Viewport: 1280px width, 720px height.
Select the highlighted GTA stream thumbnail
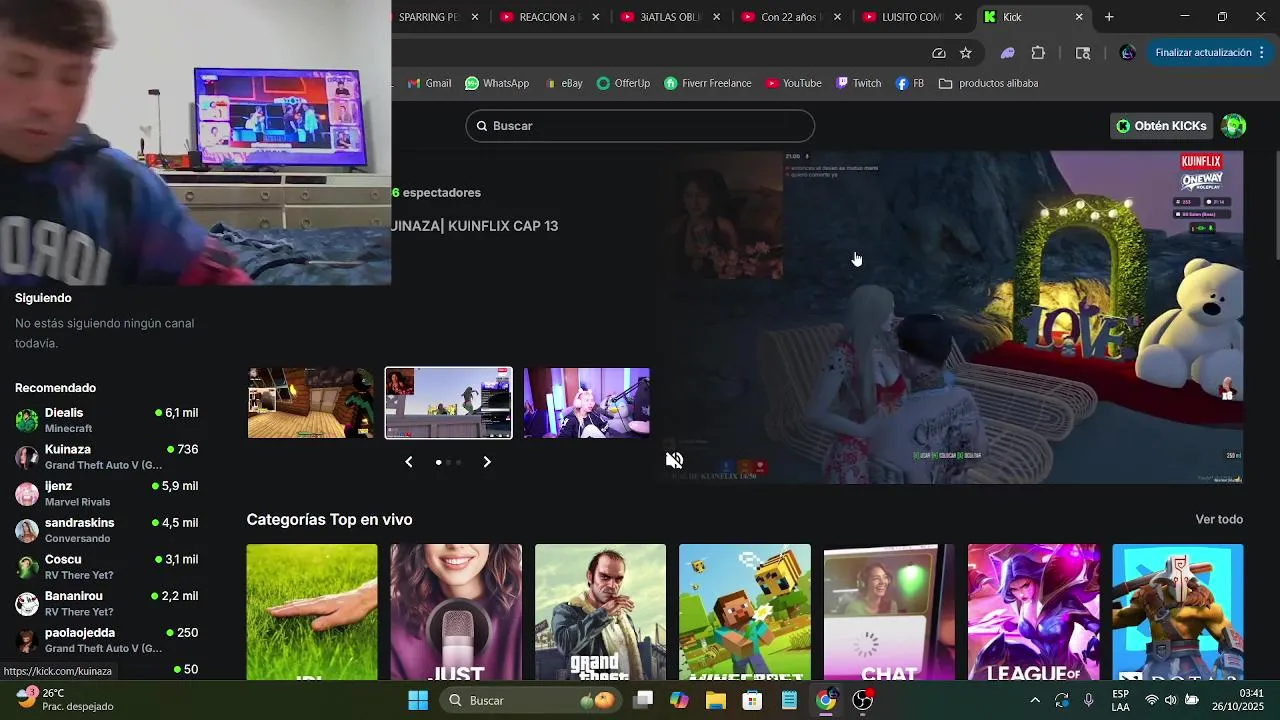click(x=448, y=403)
